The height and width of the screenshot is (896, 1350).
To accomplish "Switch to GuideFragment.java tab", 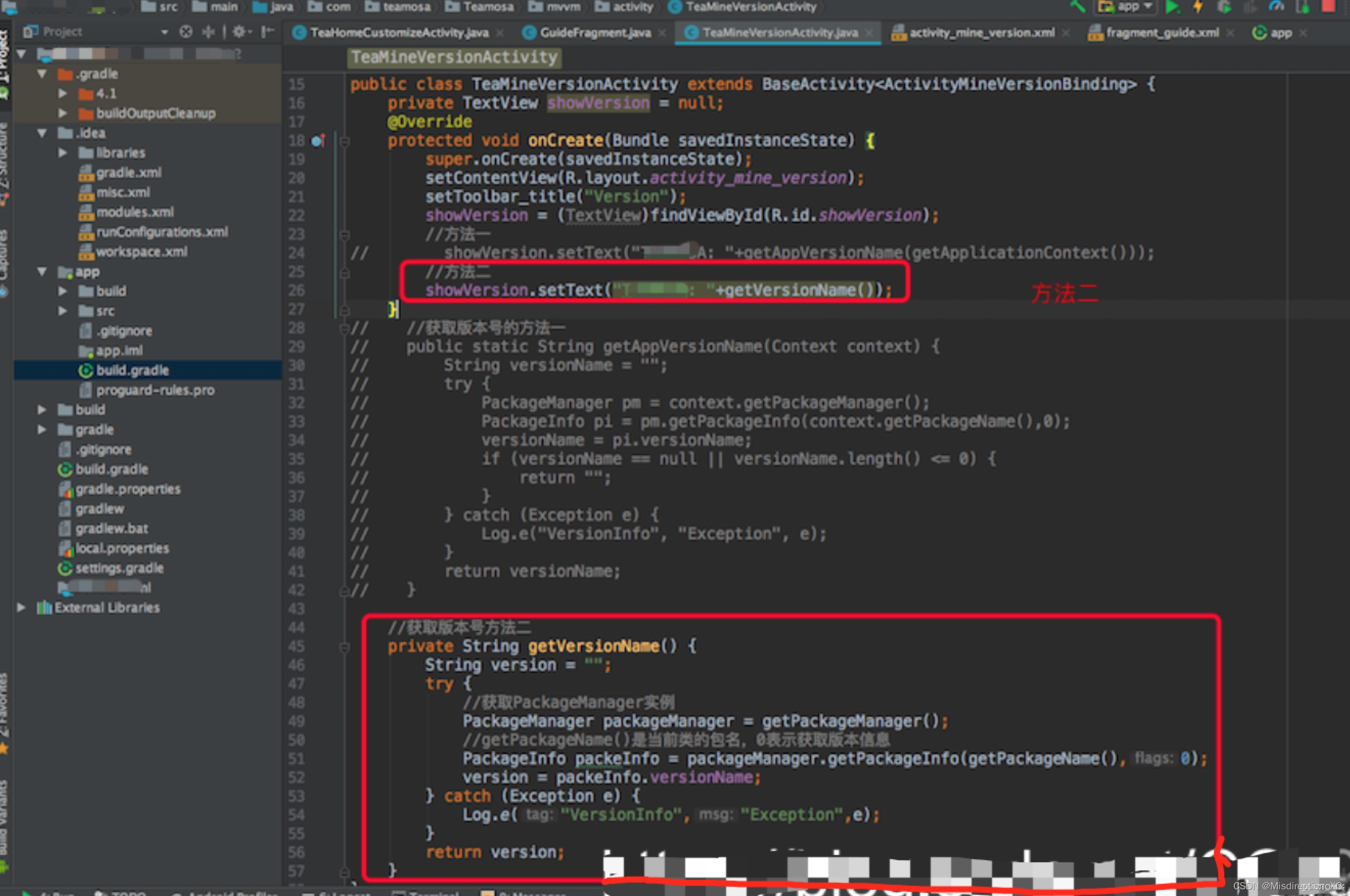I will tap(595, 33).
